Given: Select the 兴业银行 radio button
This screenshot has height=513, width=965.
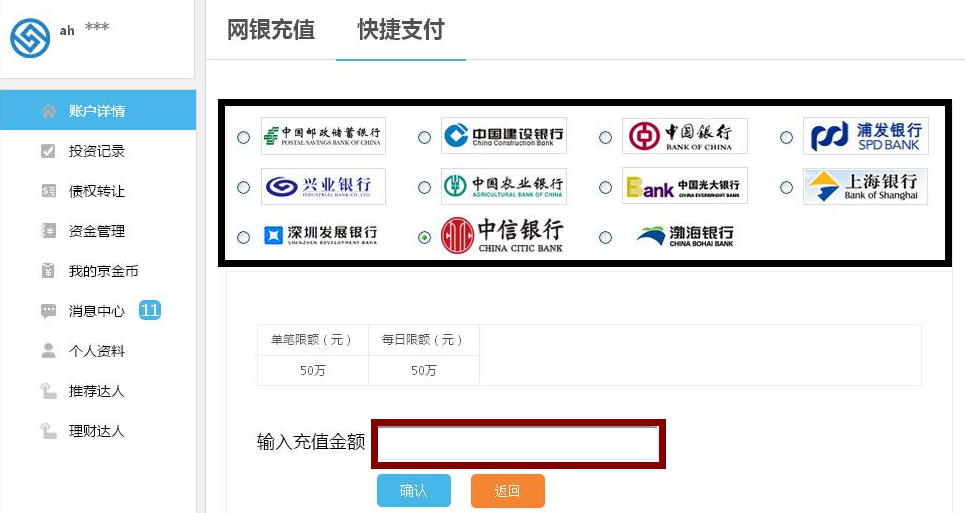Looking at the screenshot, I should (x=244, y=187).
